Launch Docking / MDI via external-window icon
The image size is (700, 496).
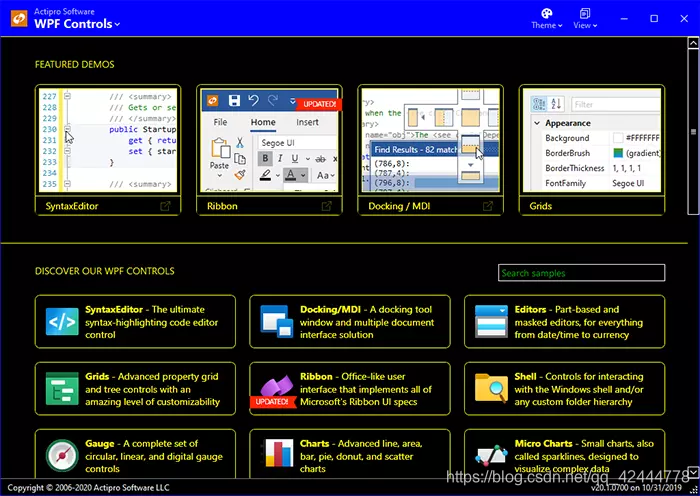click(x=488, y=206)
